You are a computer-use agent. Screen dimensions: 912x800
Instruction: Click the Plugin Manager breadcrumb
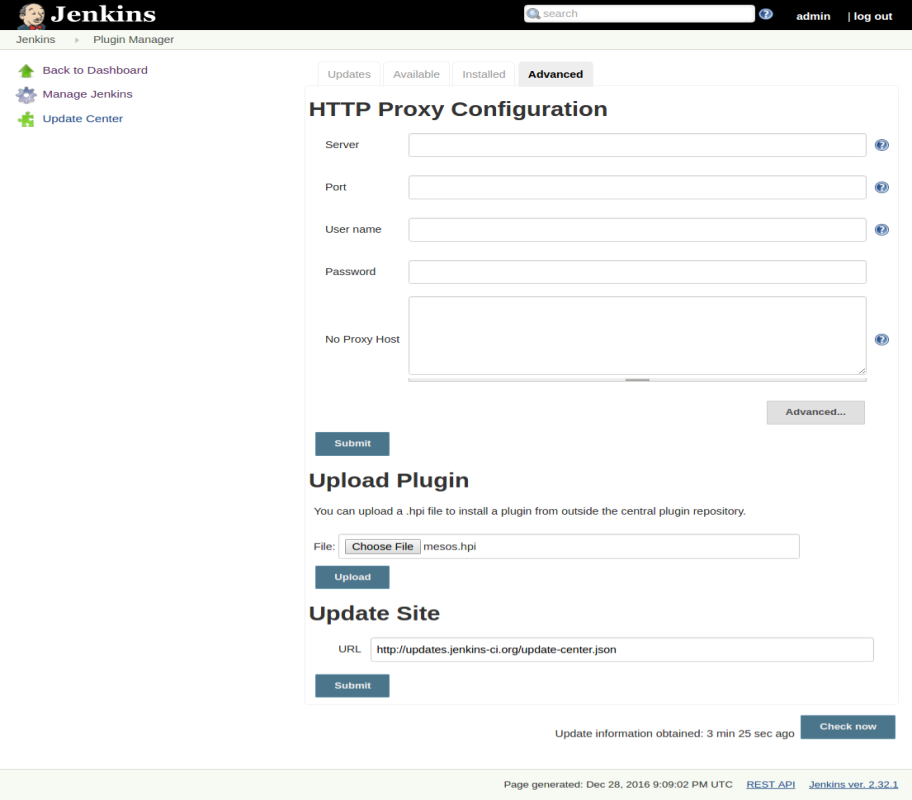[x=133, y=40]
